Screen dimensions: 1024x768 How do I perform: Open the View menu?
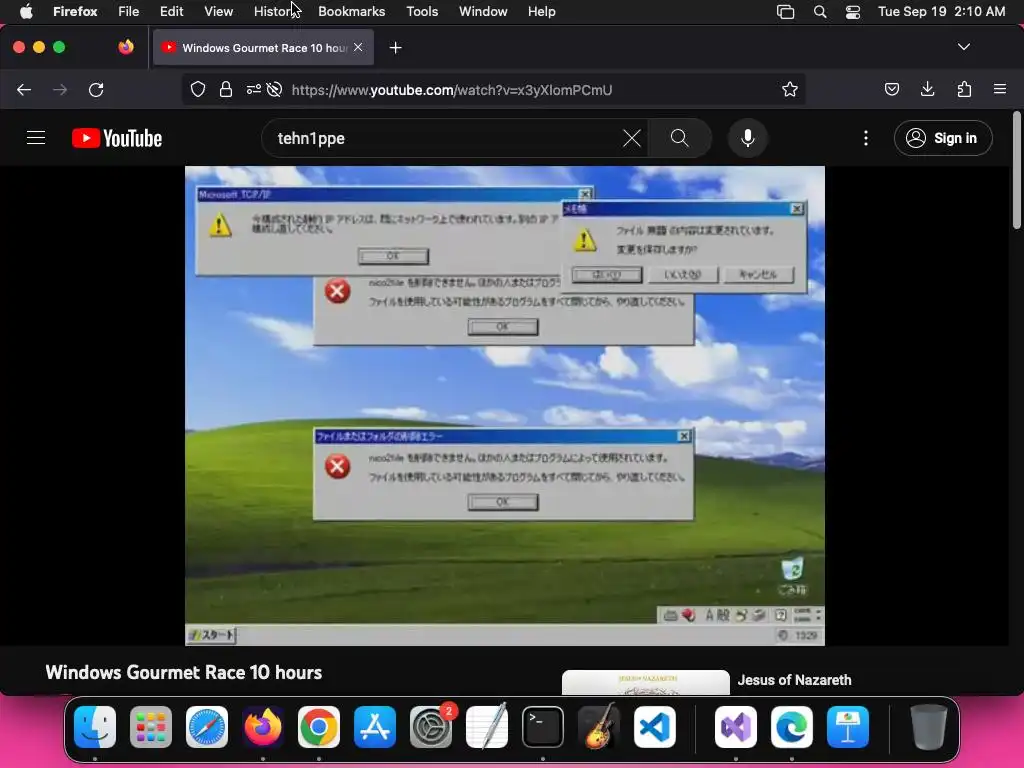click(218, 12)
